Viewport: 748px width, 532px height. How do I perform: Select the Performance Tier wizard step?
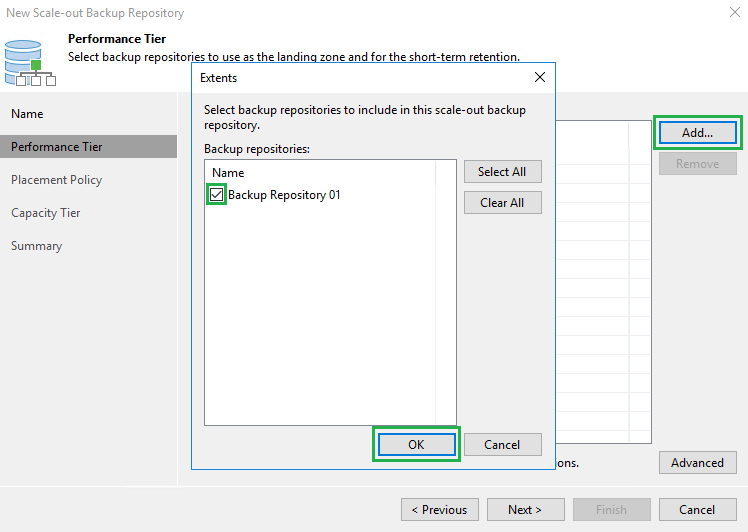[x=57, y=147]
